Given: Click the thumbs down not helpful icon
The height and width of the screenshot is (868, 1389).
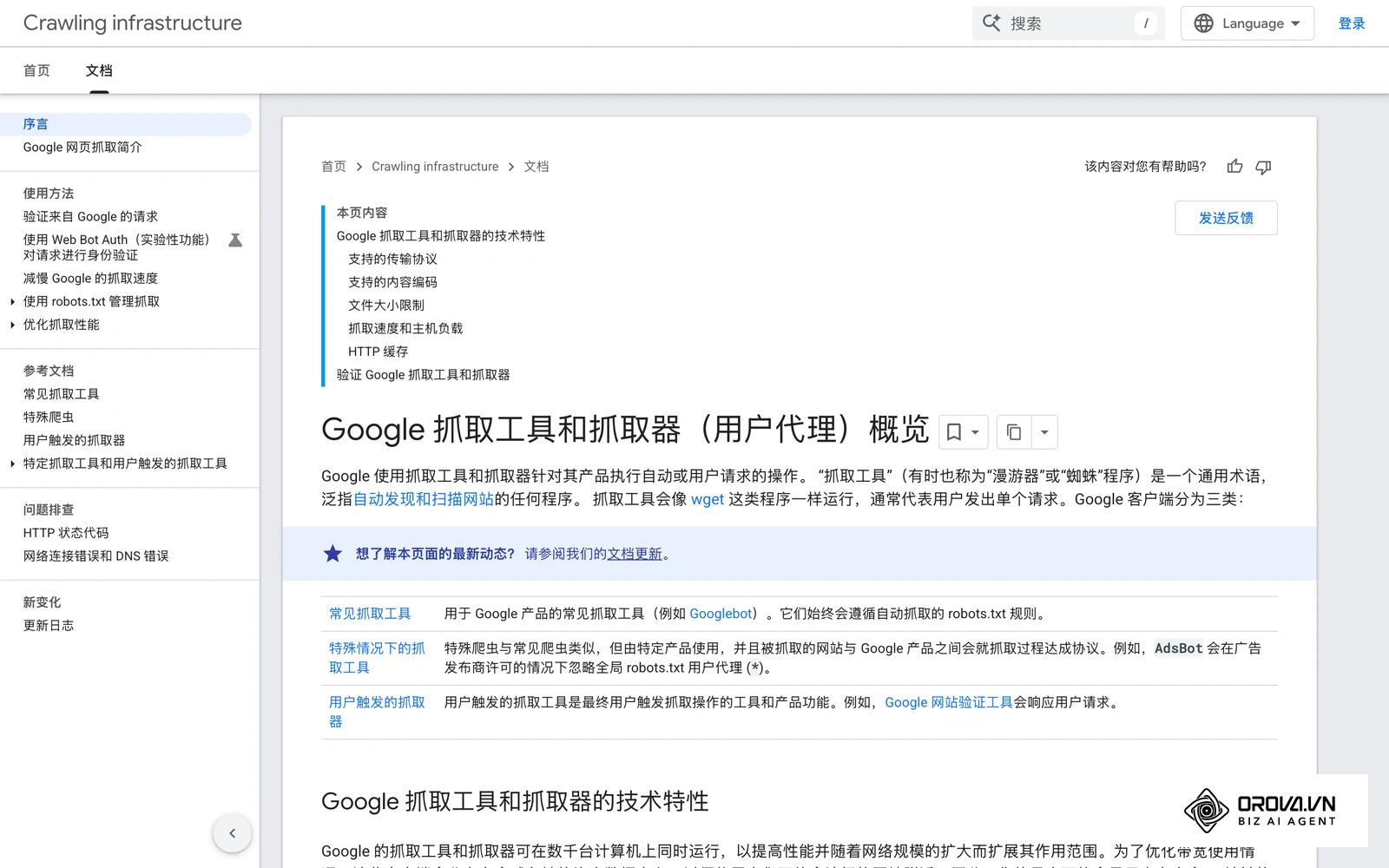Looking at the screenshot, I should tap(1263, 167).
